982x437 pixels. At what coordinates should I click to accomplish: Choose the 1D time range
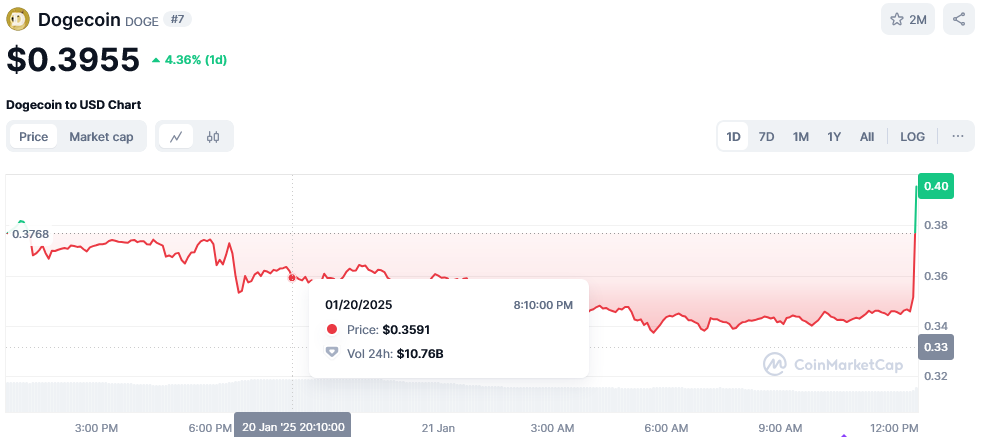click(x=733, y=136)
